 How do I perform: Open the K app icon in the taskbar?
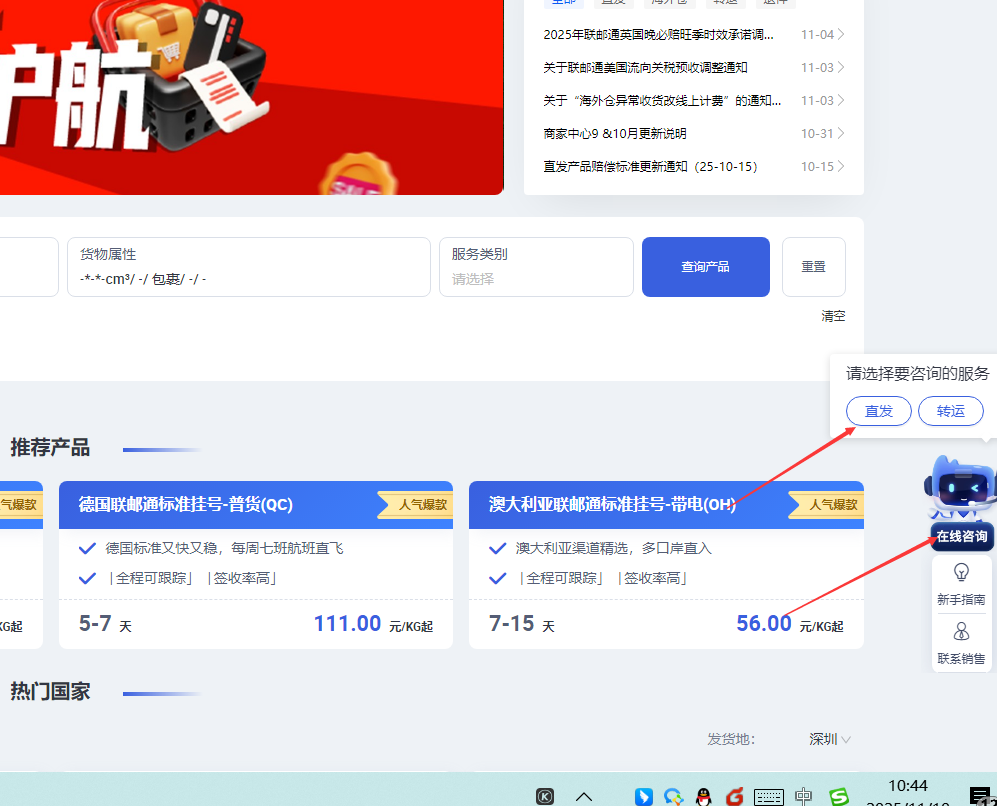(x=545, y=796)
